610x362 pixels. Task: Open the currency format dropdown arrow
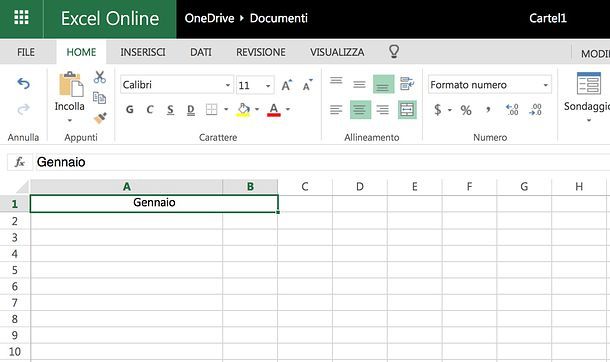[450, 110]
